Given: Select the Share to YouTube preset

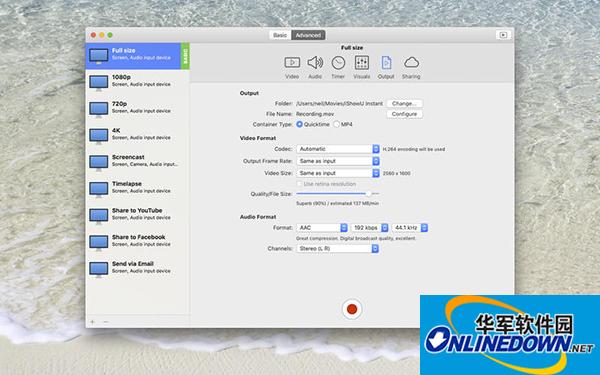Looking at the screenshot, I should (137, 215).
